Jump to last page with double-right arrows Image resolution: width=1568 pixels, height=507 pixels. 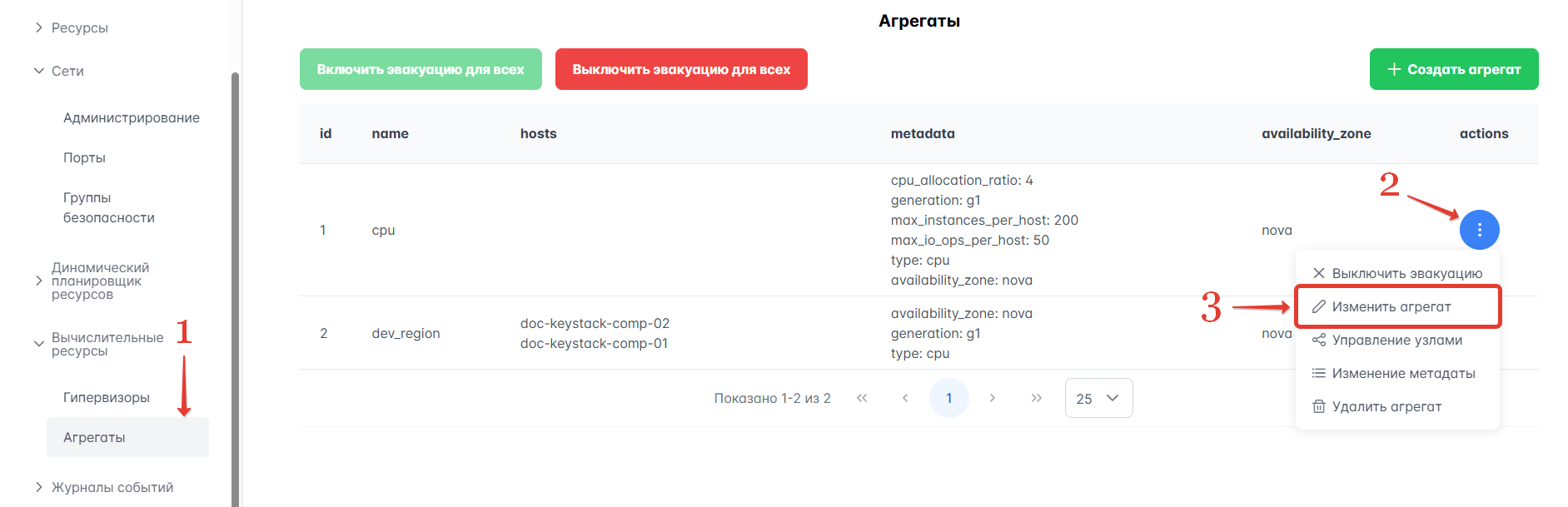pos(1036,398)
